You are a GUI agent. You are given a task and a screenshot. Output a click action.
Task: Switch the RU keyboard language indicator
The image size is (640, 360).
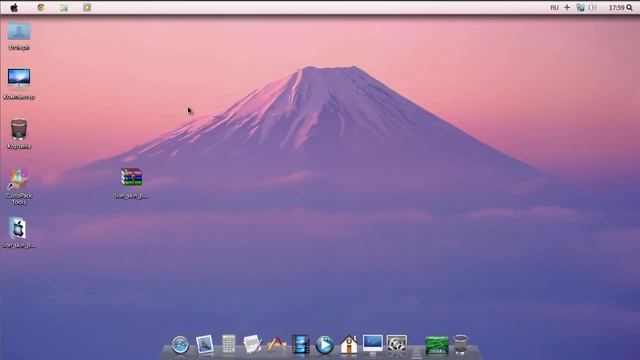click(554, 8)
